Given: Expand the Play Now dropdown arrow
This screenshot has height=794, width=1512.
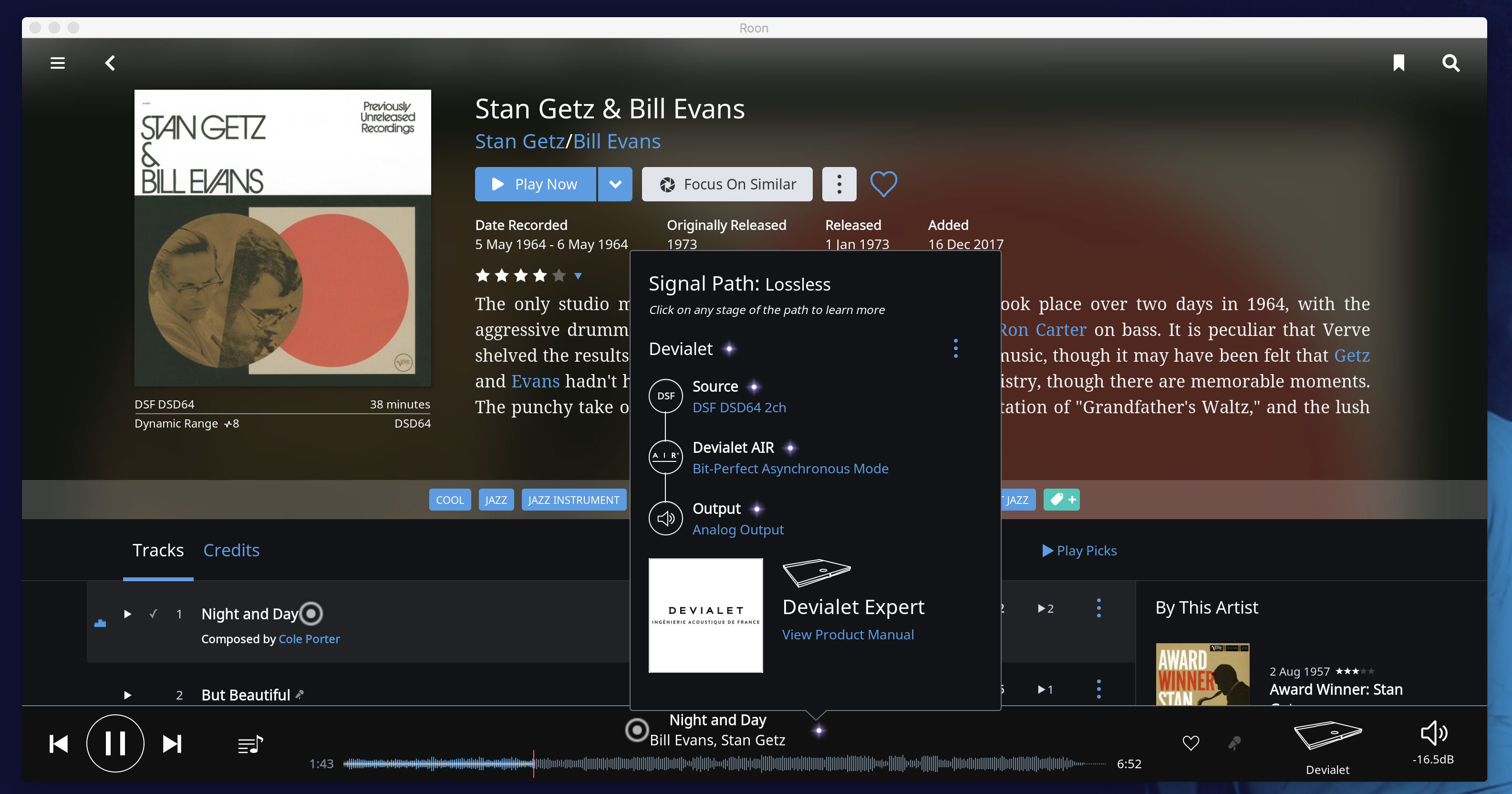Looking at the screenshot, I should tap(615, 184).
